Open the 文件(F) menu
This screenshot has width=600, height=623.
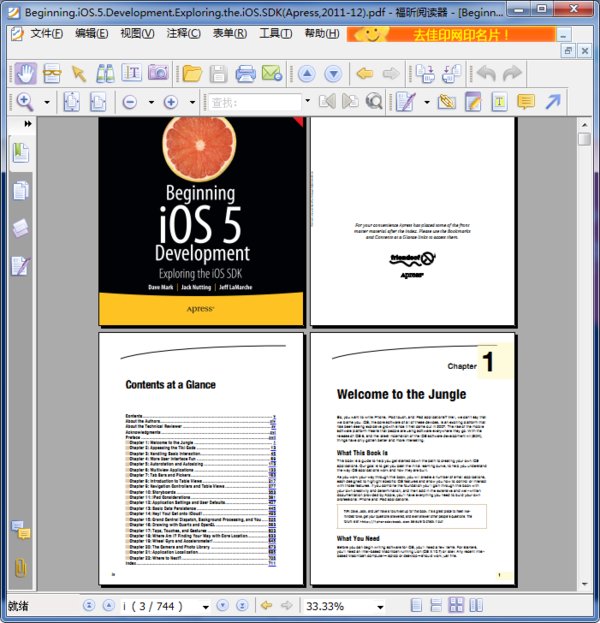click(x=46, y=33)
